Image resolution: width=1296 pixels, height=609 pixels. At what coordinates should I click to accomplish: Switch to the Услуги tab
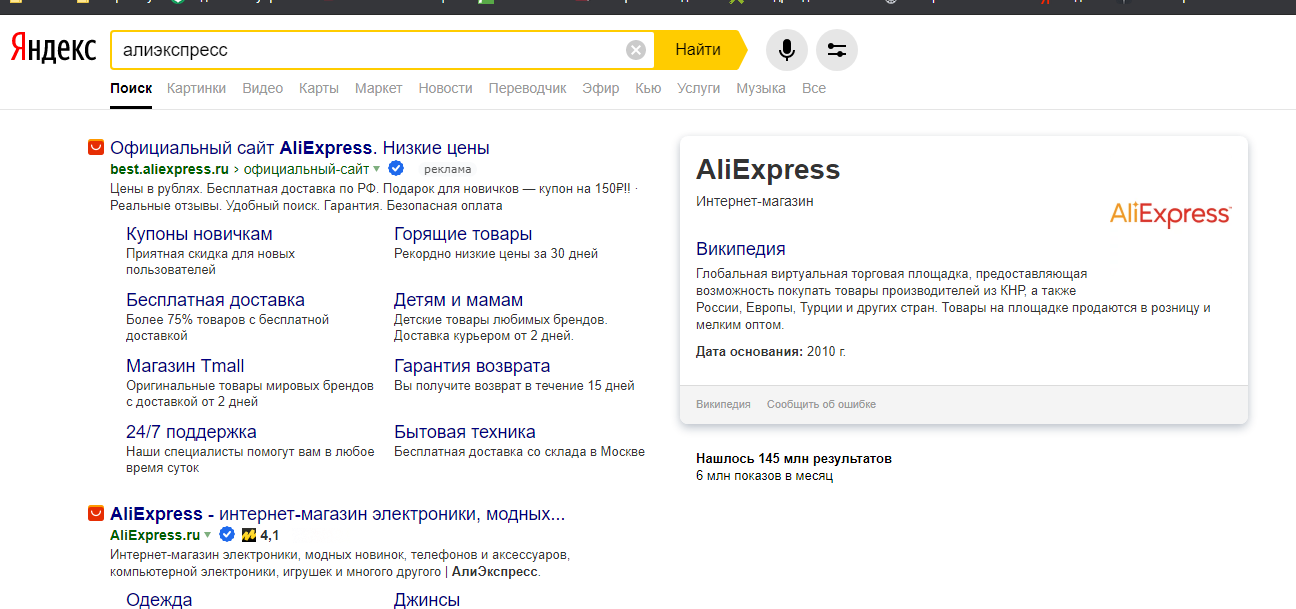(x=699, y=88)
